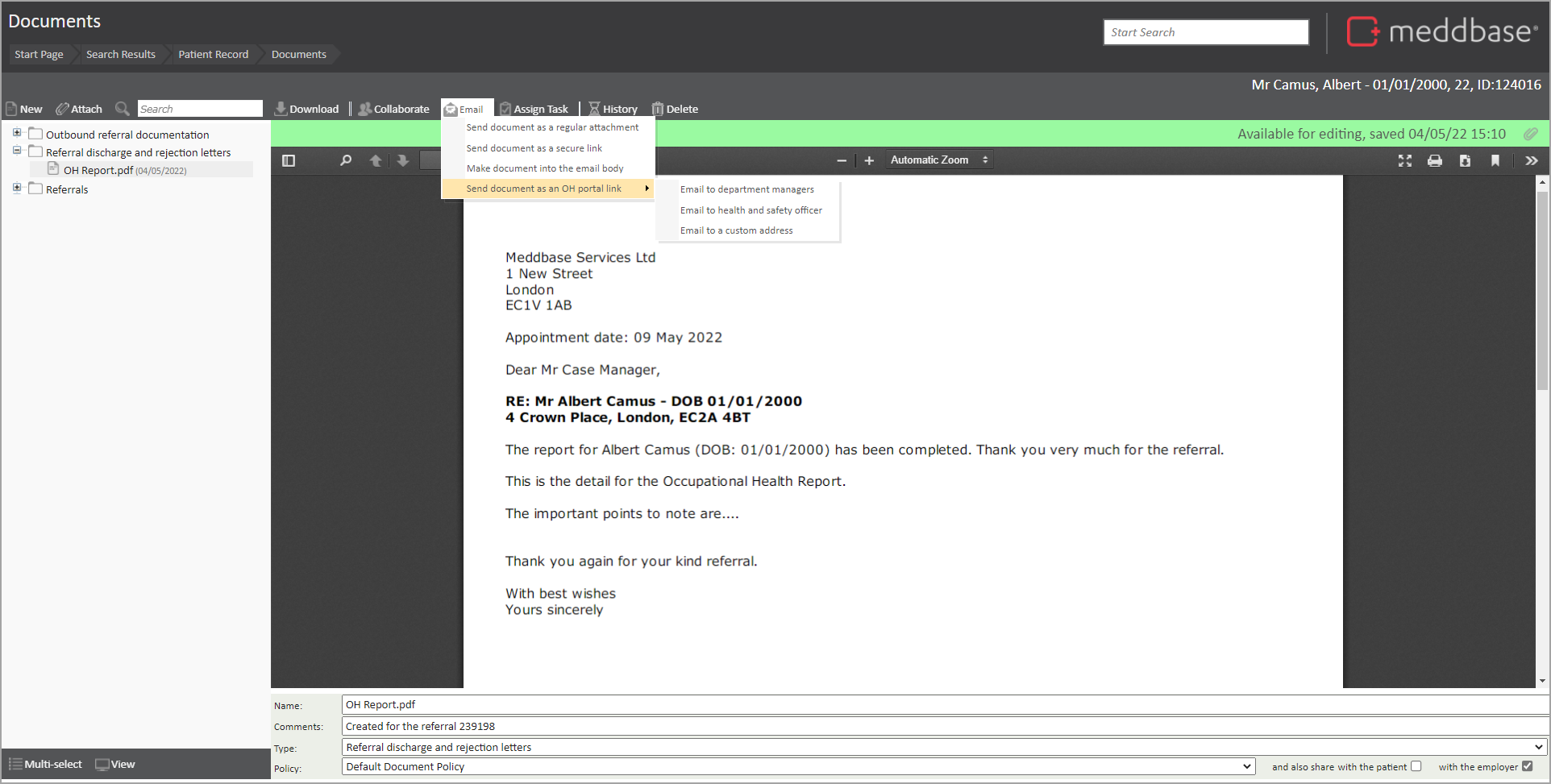Click the PDF download icon in viewer

coord(1465,160)
